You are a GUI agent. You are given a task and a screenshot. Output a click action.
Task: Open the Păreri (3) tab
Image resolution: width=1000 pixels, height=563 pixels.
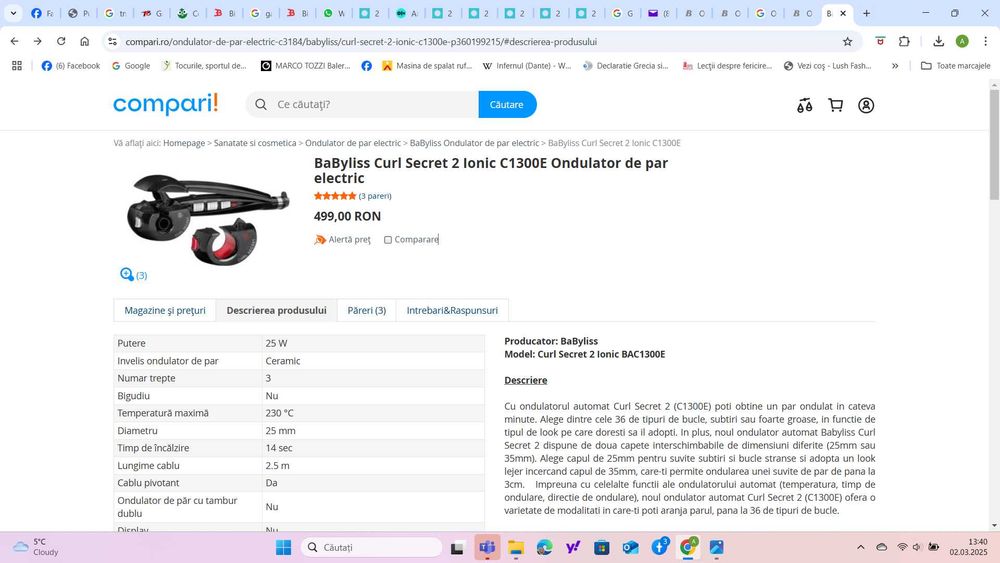tap(366, 310)
